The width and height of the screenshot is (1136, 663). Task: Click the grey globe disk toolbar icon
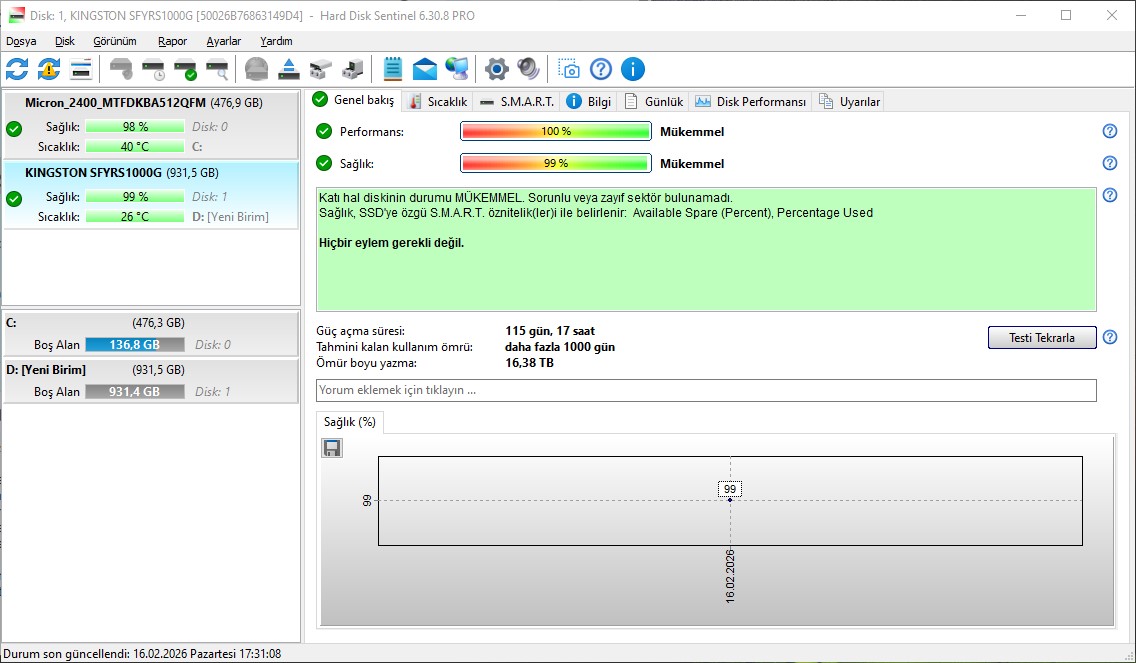pyautogui.click(x=256, y=69)
